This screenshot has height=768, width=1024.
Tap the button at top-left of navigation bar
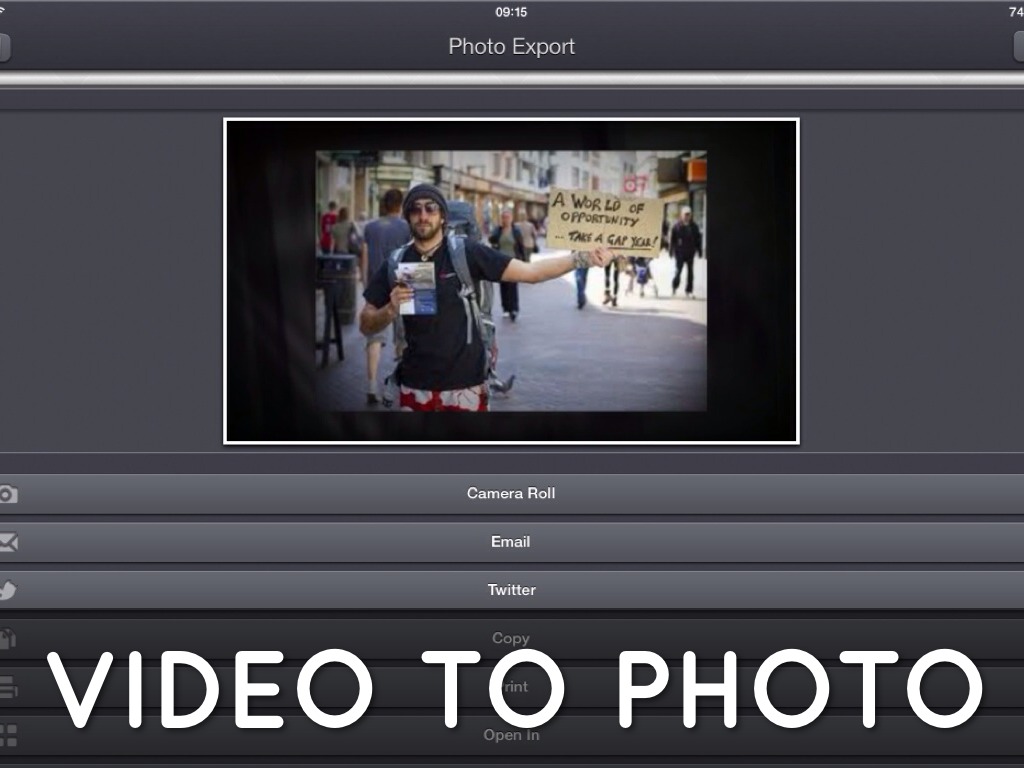(x=5, y=47)
